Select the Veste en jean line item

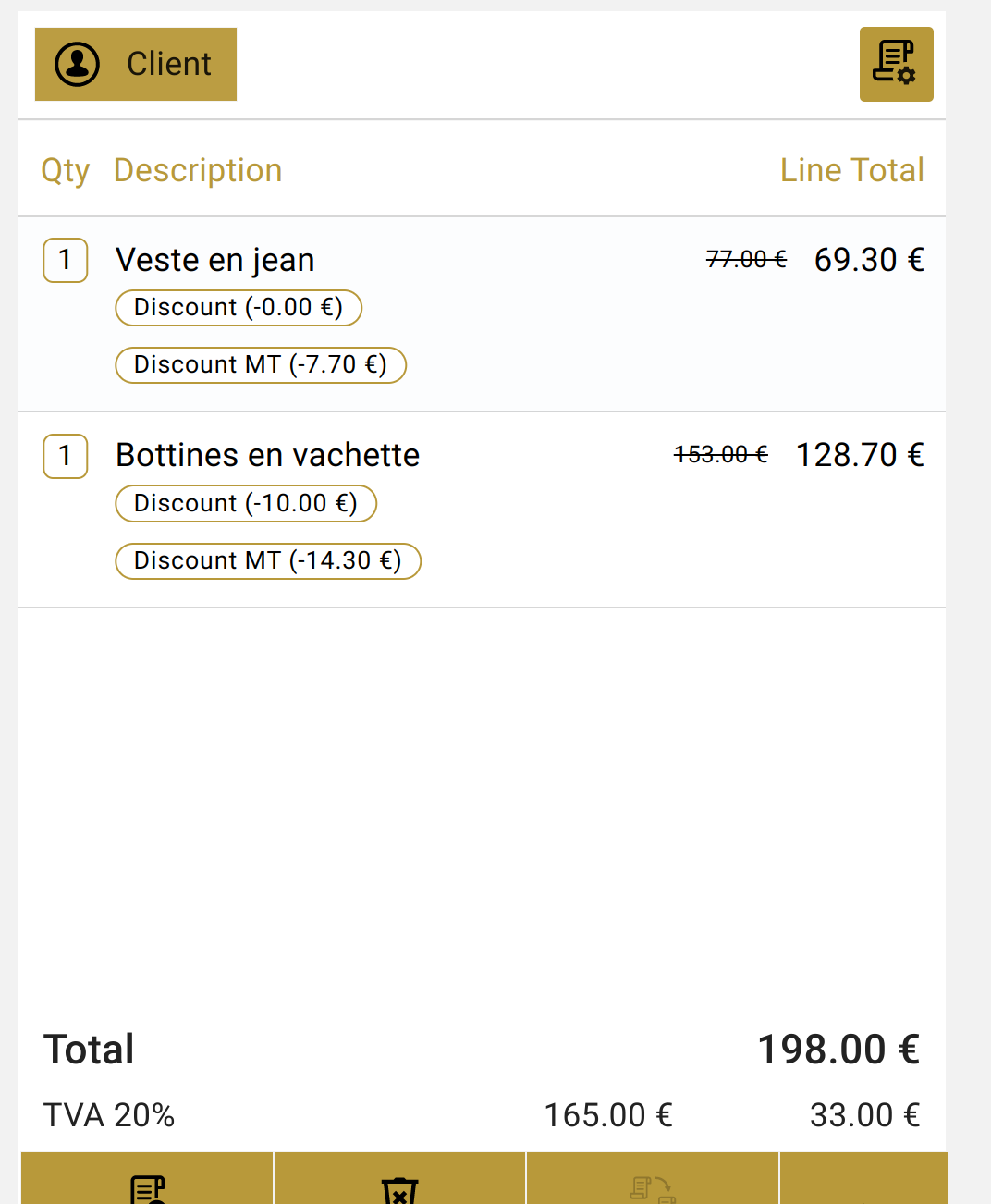pyautogui.click(x=482, y=314)
